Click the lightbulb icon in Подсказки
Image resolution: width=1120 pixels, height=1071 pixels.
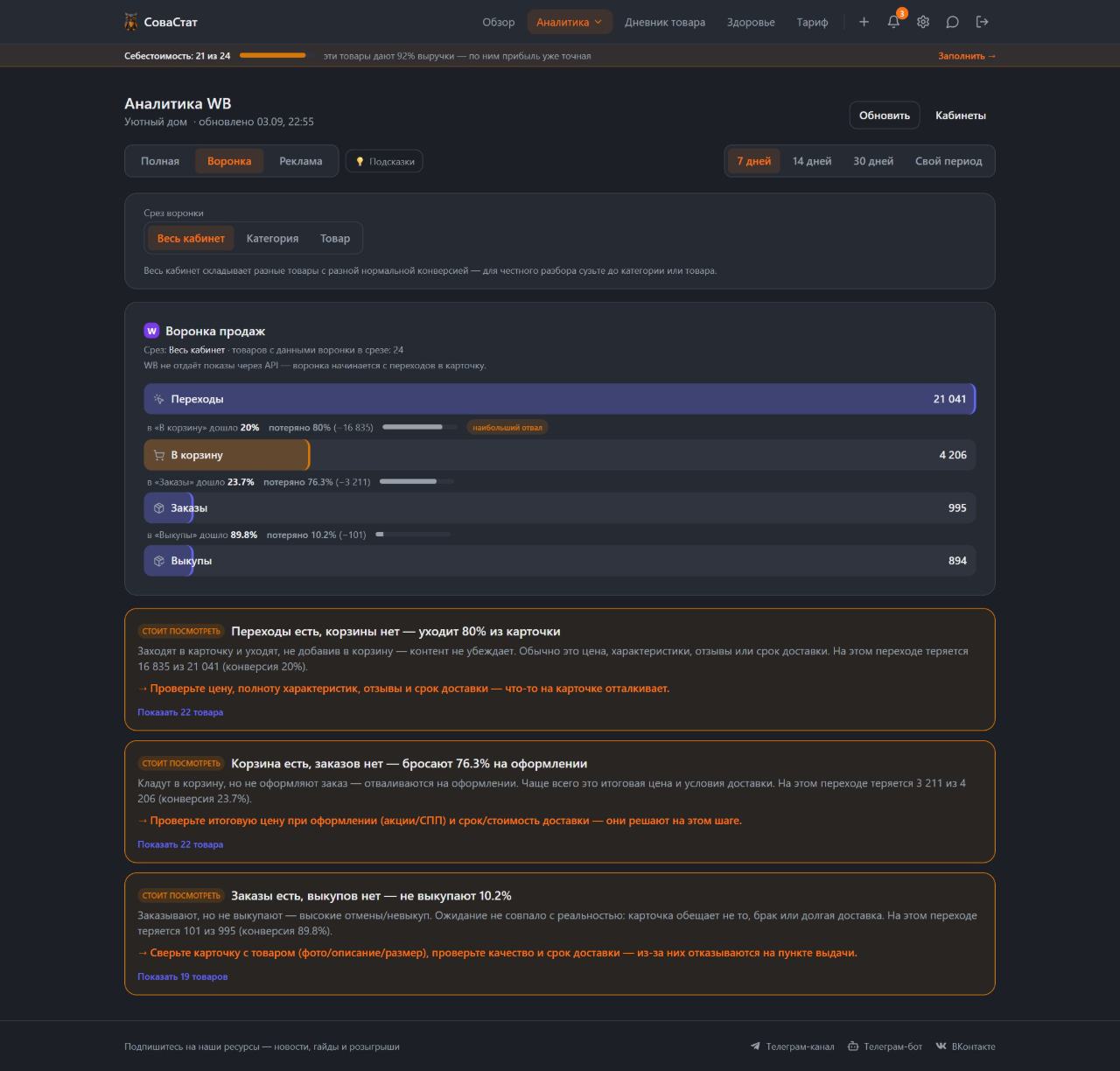click(360, 161)
